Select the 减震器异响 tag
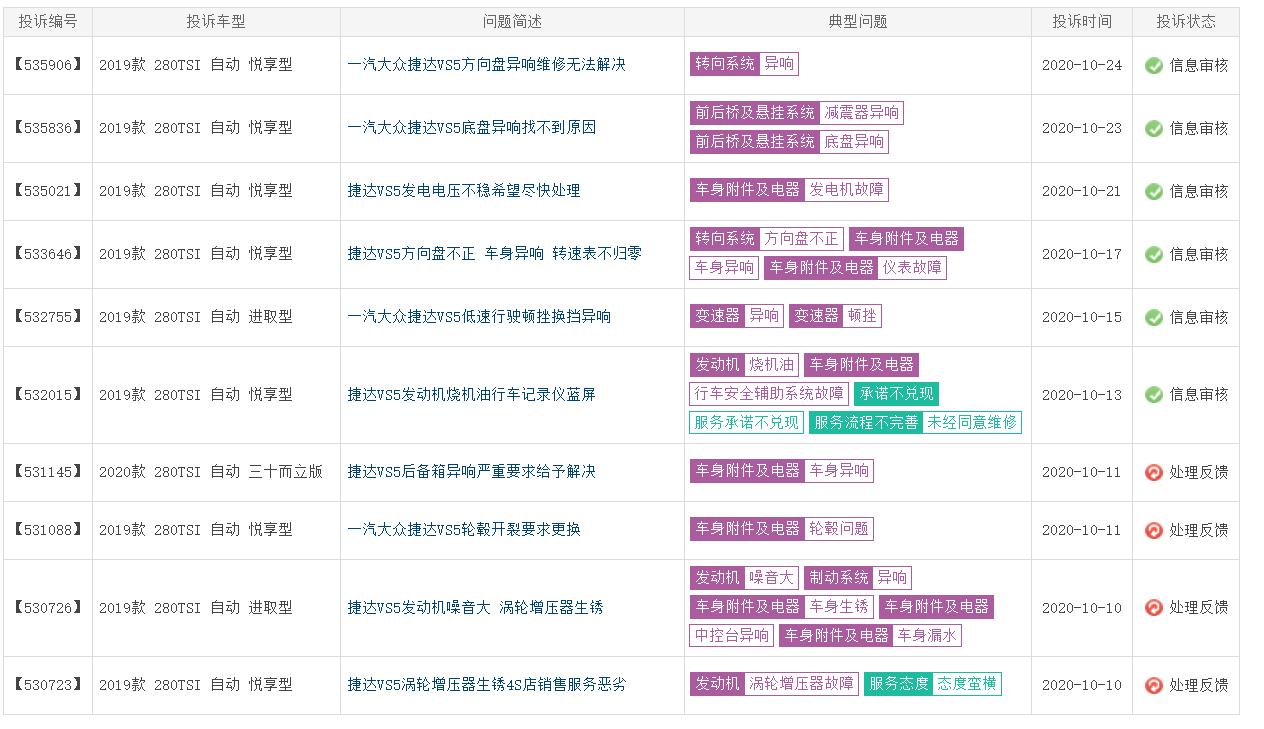Viewport: 1264px width, 729px height. pos(861,113)
